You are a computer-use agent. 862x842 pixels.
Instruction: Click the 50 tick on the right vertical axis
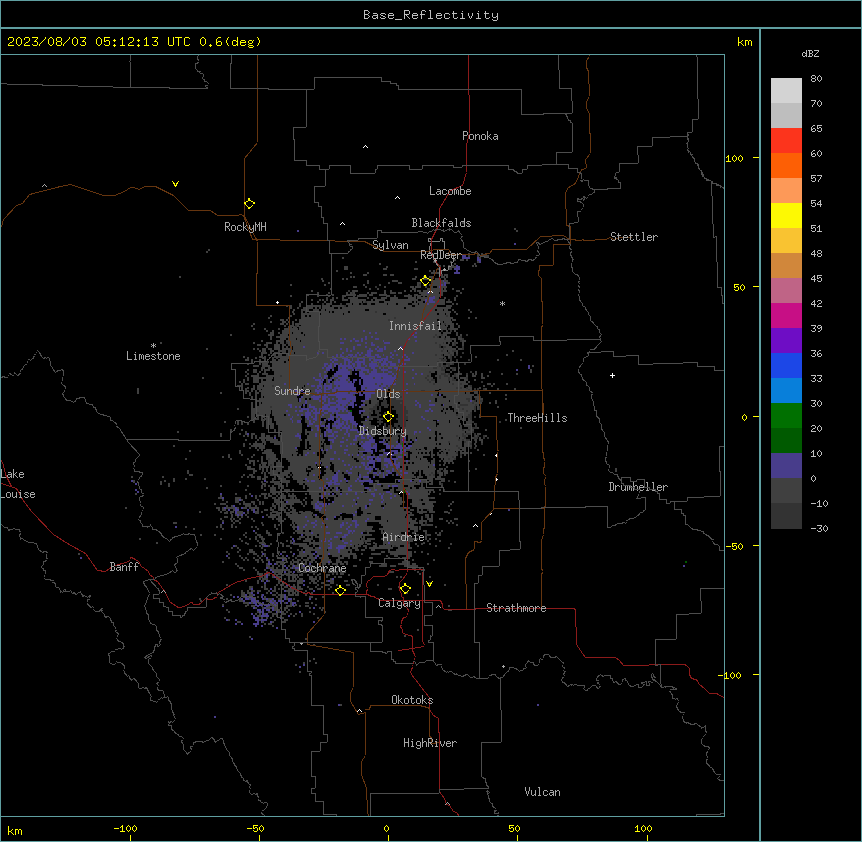click(739, 287)
